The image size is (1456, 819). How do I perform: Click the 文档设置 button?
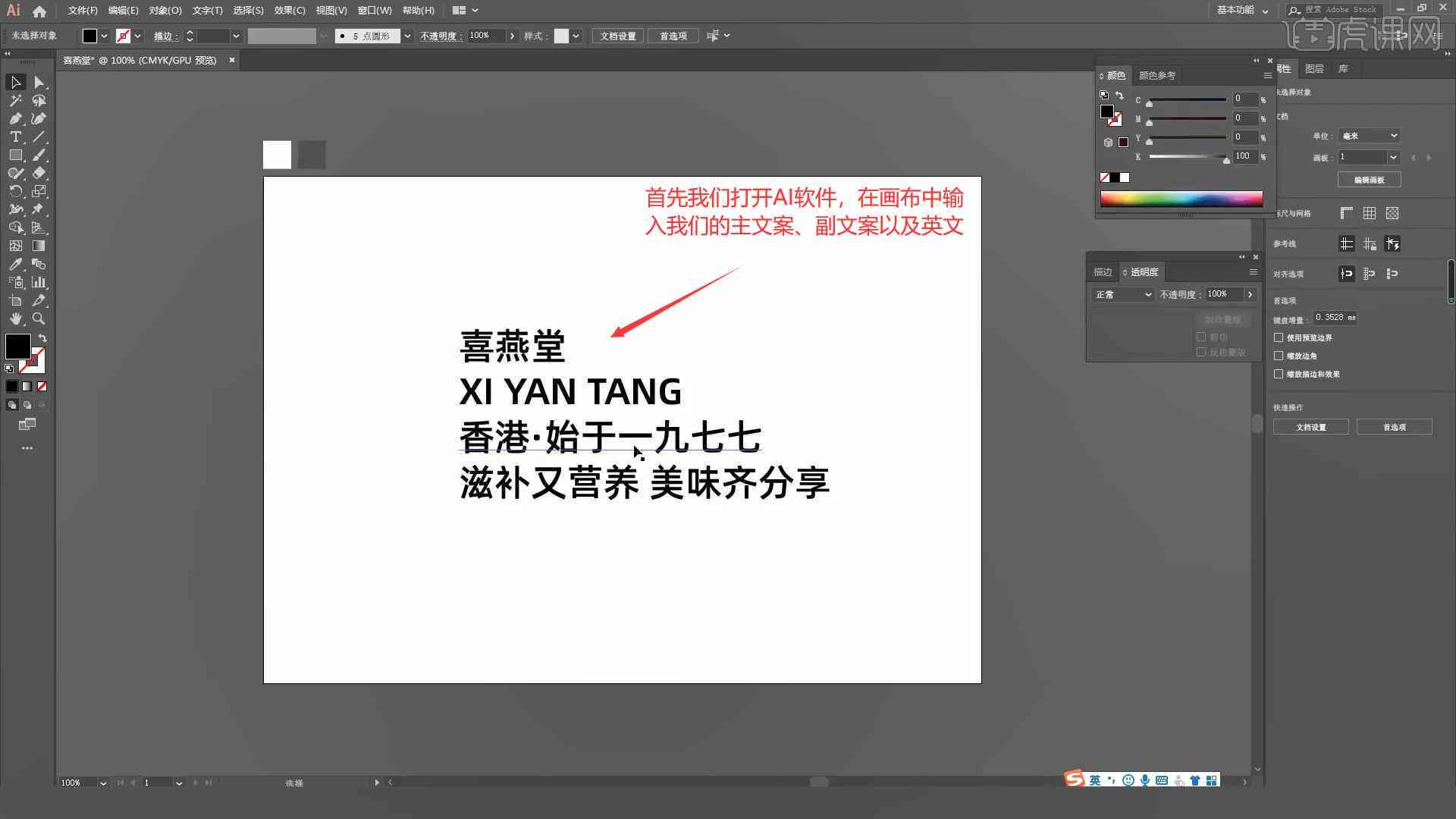coord(1311,427)
